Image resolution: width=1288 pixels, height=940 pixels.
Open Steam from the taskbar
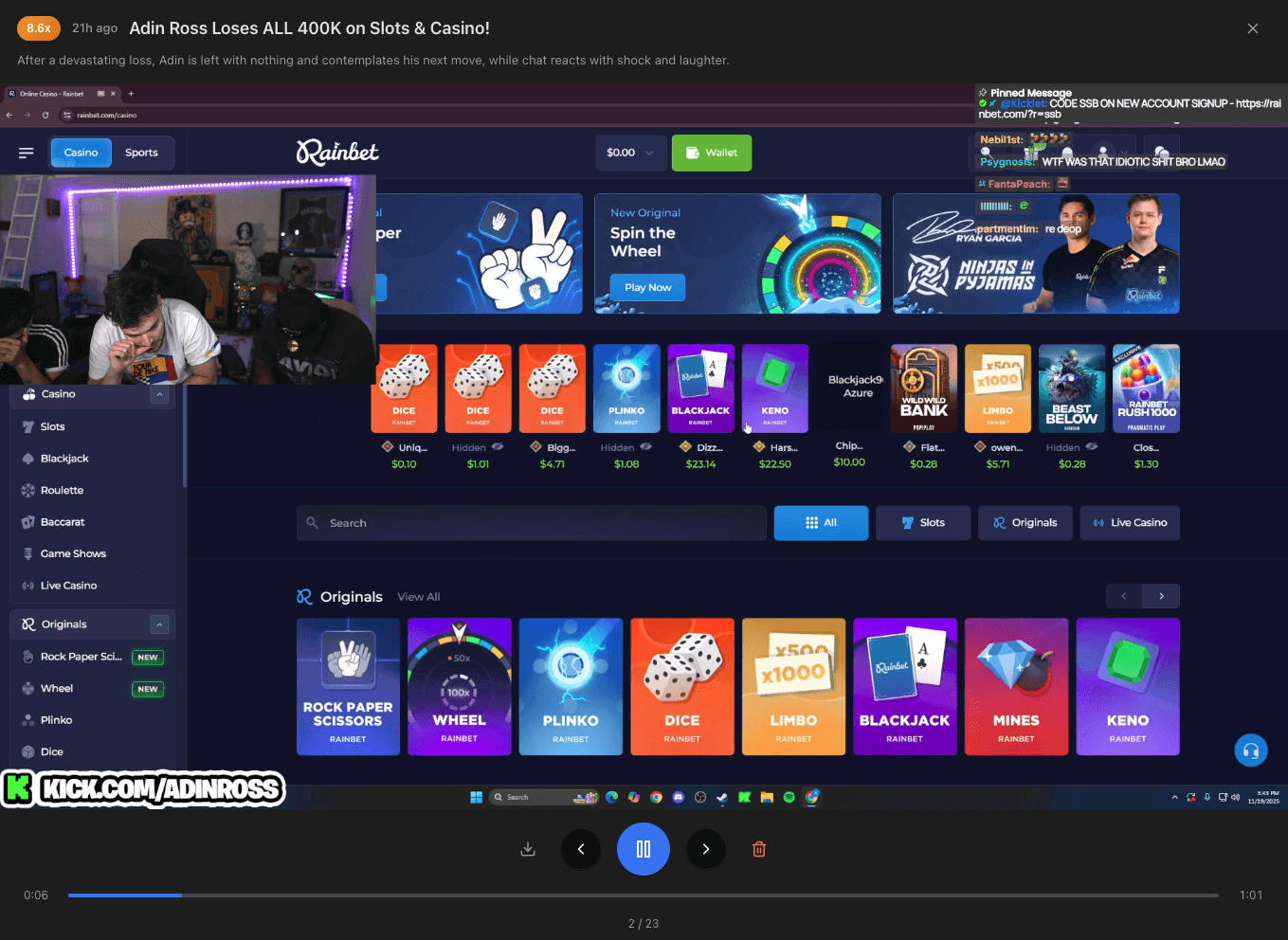[722, 797]
